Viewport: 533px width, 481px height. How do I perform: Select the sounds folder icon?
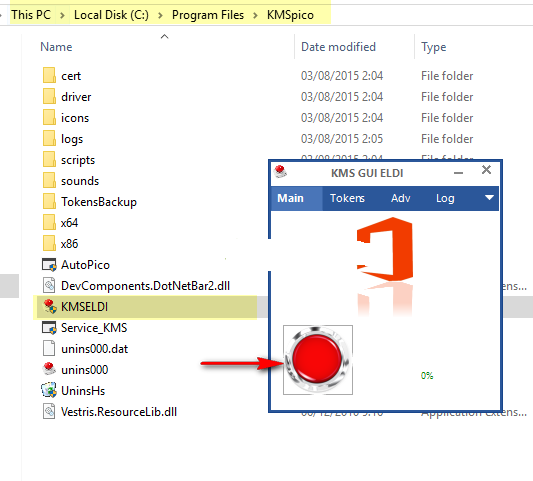49,181
